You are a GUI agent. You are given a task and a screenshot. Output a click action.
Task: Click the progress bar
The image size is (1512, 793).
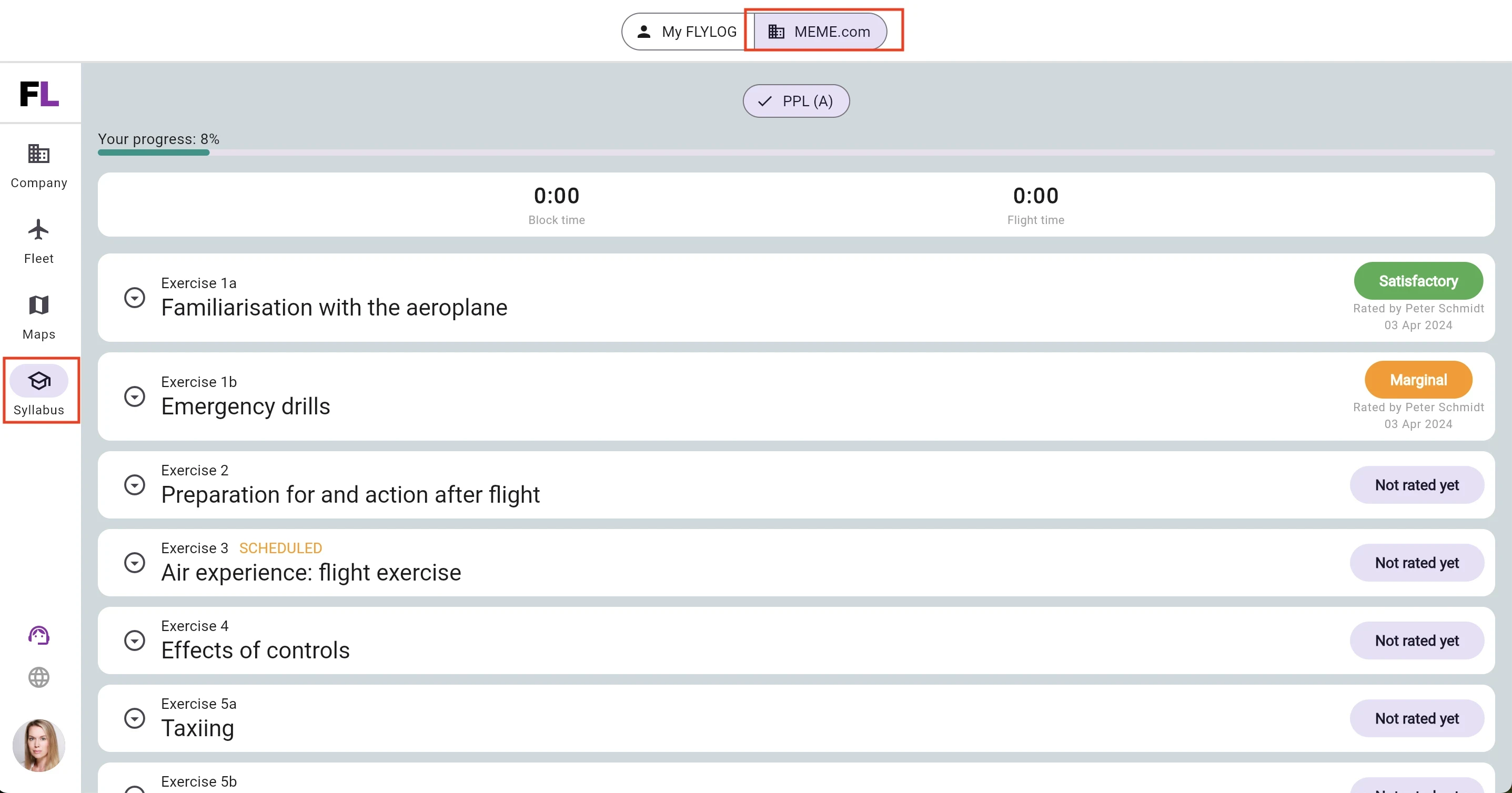point(796,152)
